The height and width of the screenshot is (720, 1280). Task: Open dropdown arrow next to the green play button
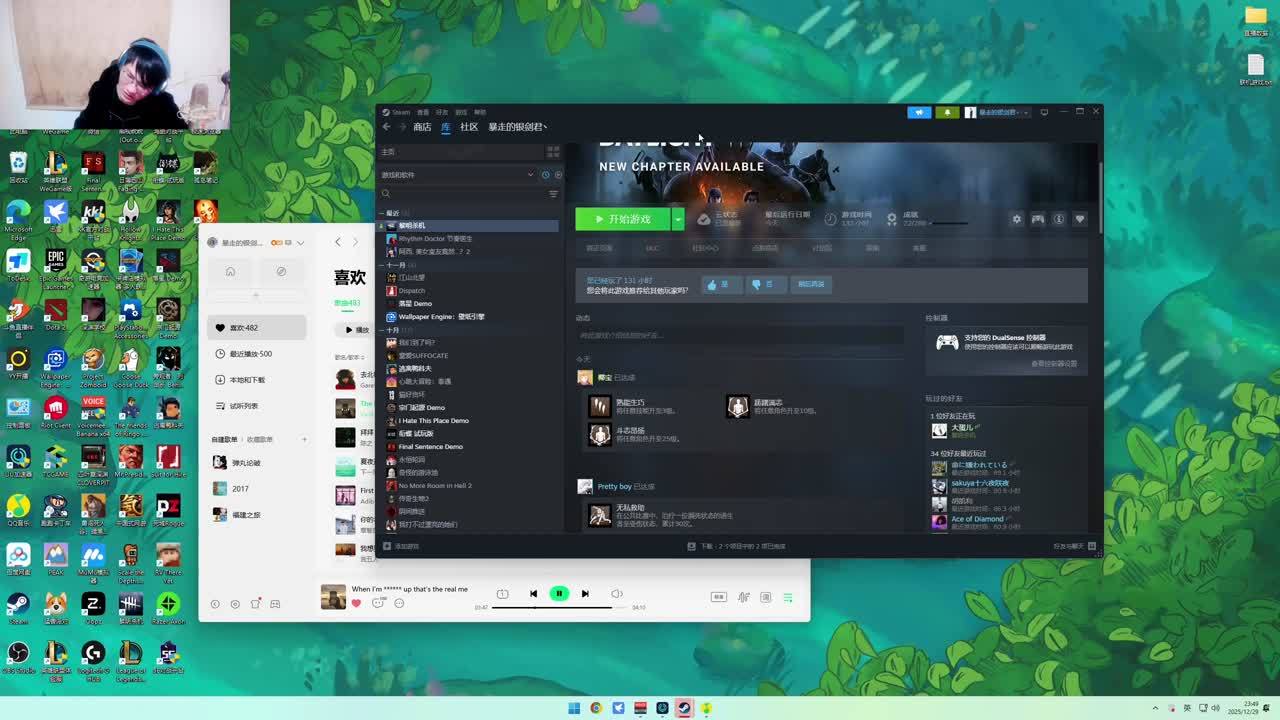click(x=678, y=219)
